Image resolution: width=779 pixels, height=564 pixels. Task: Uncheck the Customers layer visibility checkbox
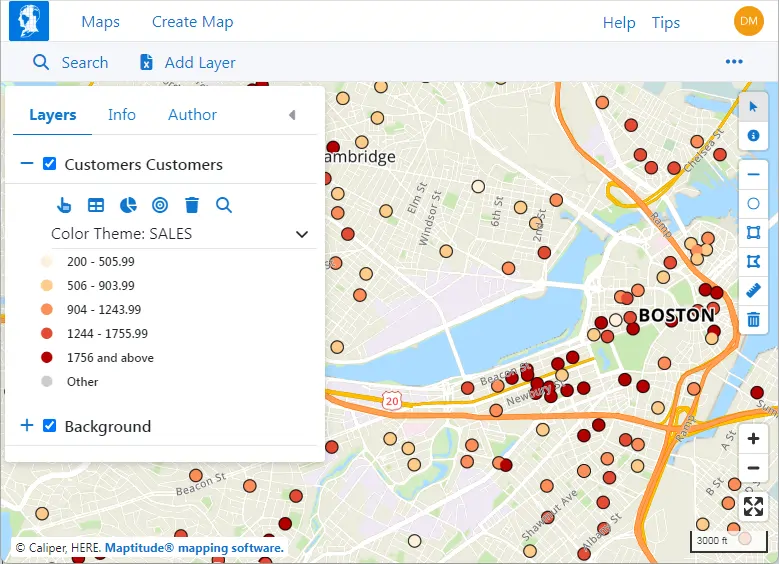click(x=49, y=164)
